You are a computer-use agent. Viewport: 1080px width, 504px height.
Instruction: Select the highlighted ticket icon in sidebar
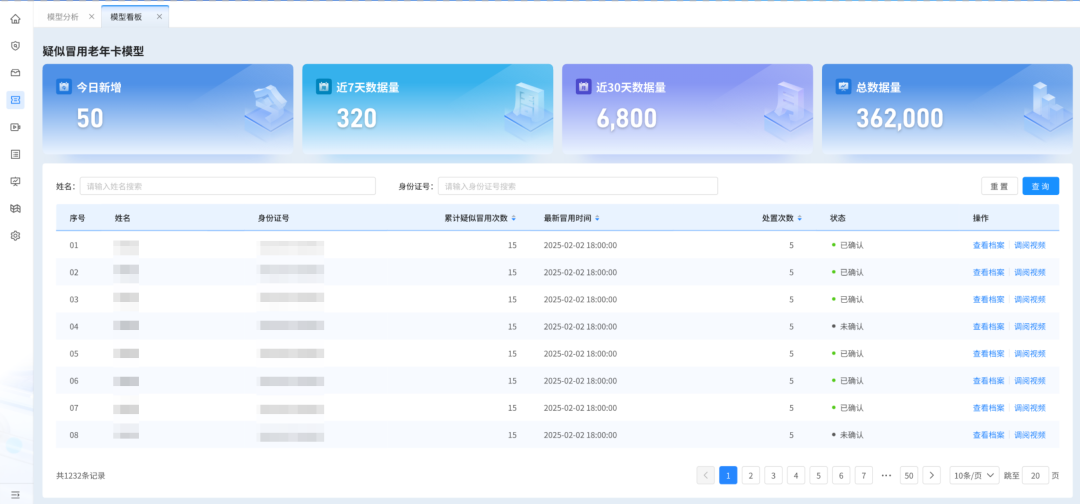[x=15, y=100]
